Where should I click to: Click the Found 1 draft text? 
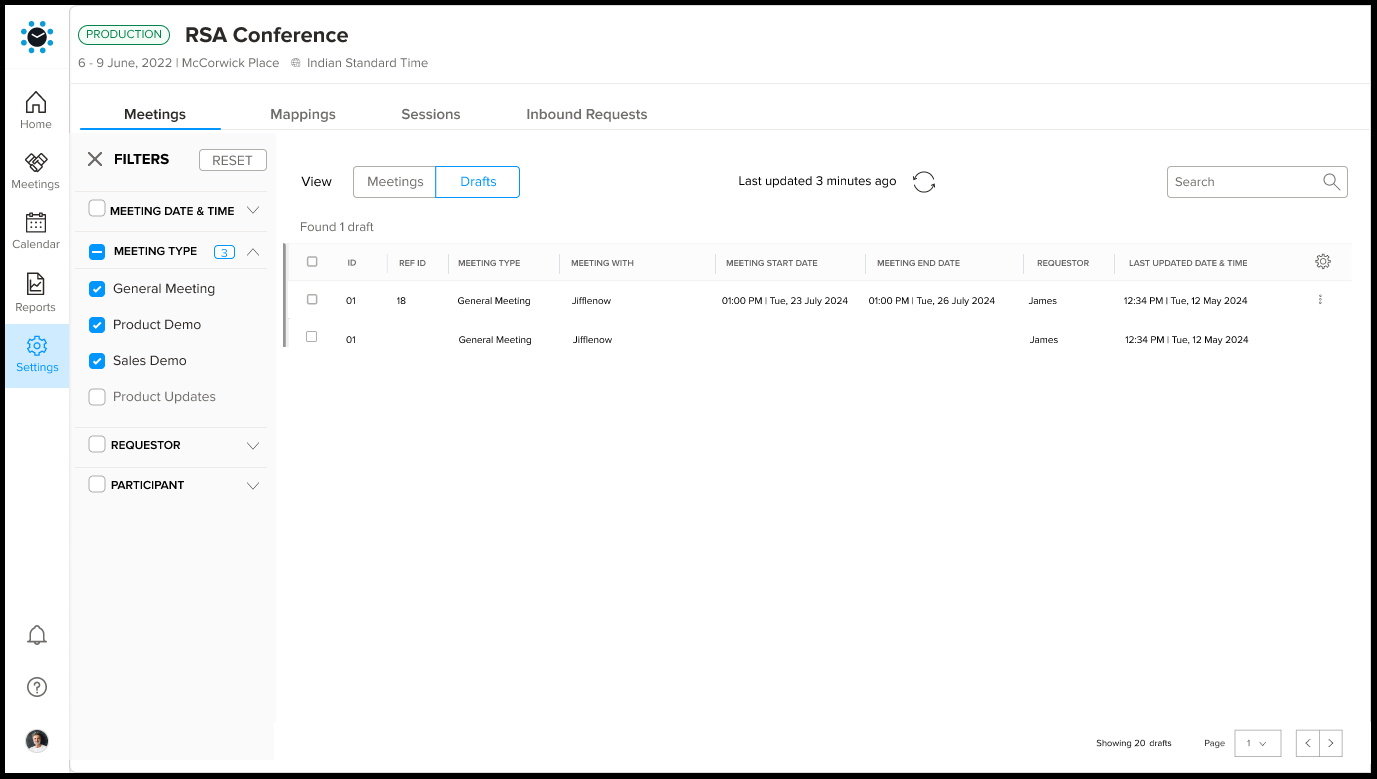(337, 227)
